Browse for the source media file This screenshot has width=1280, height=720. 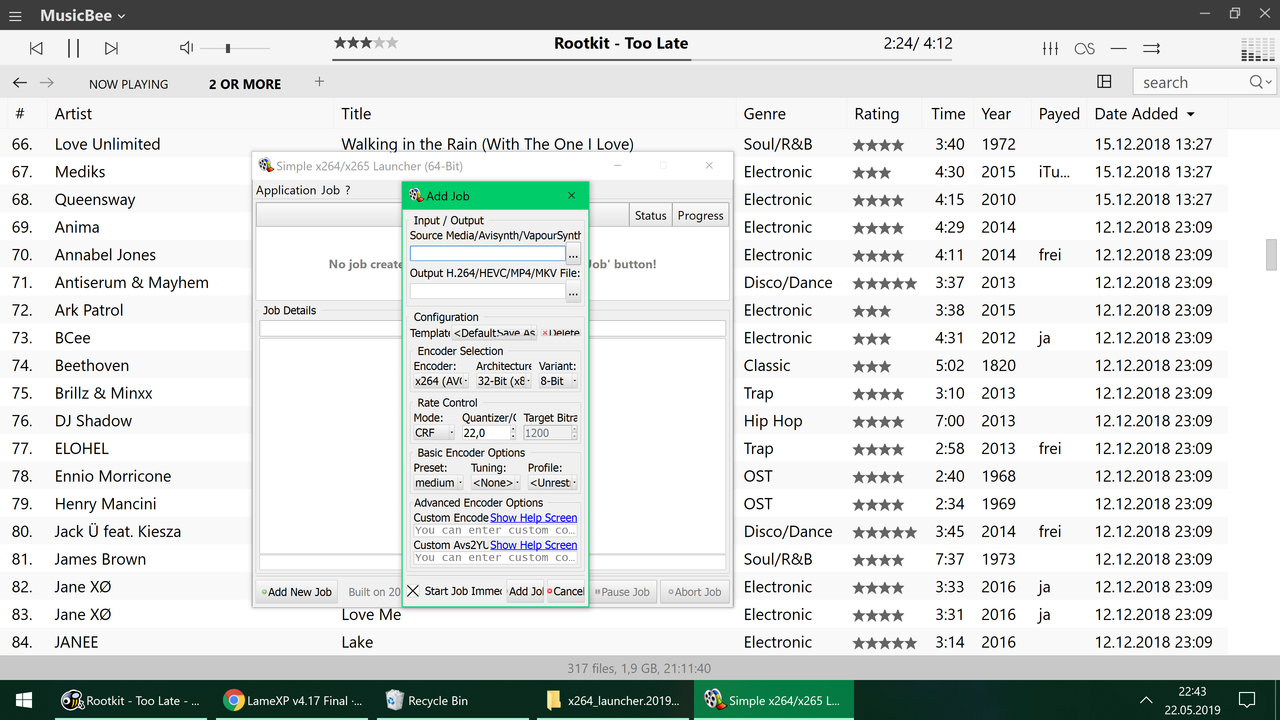pyautogui.click(x=573, y=254)
